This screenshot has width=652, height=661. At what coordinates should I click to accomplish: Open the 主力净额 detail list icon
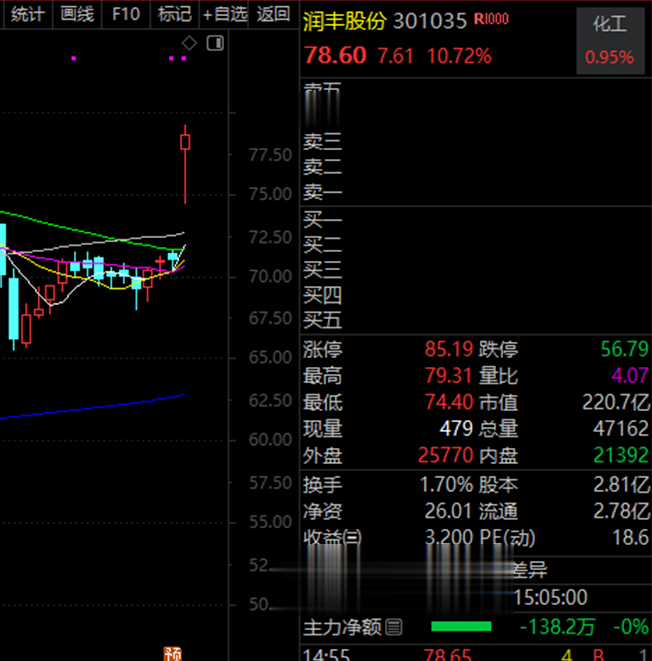pos(394,627)
